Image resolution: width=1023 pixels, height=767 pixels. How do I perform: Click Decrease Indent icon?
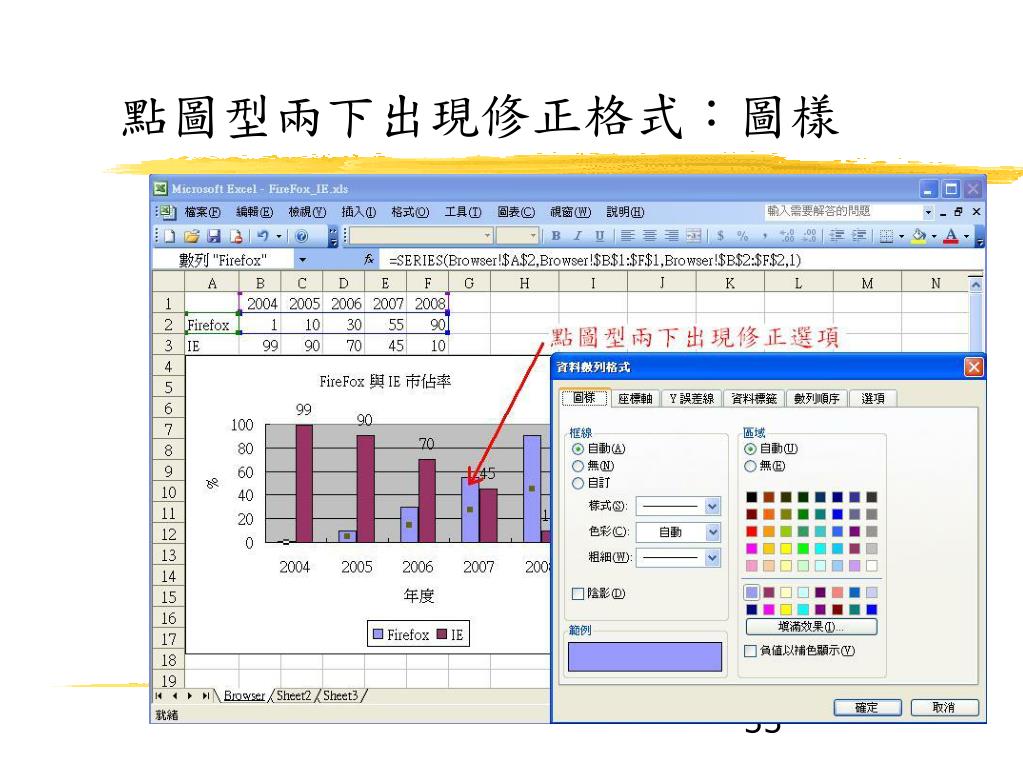coord(837,236)
